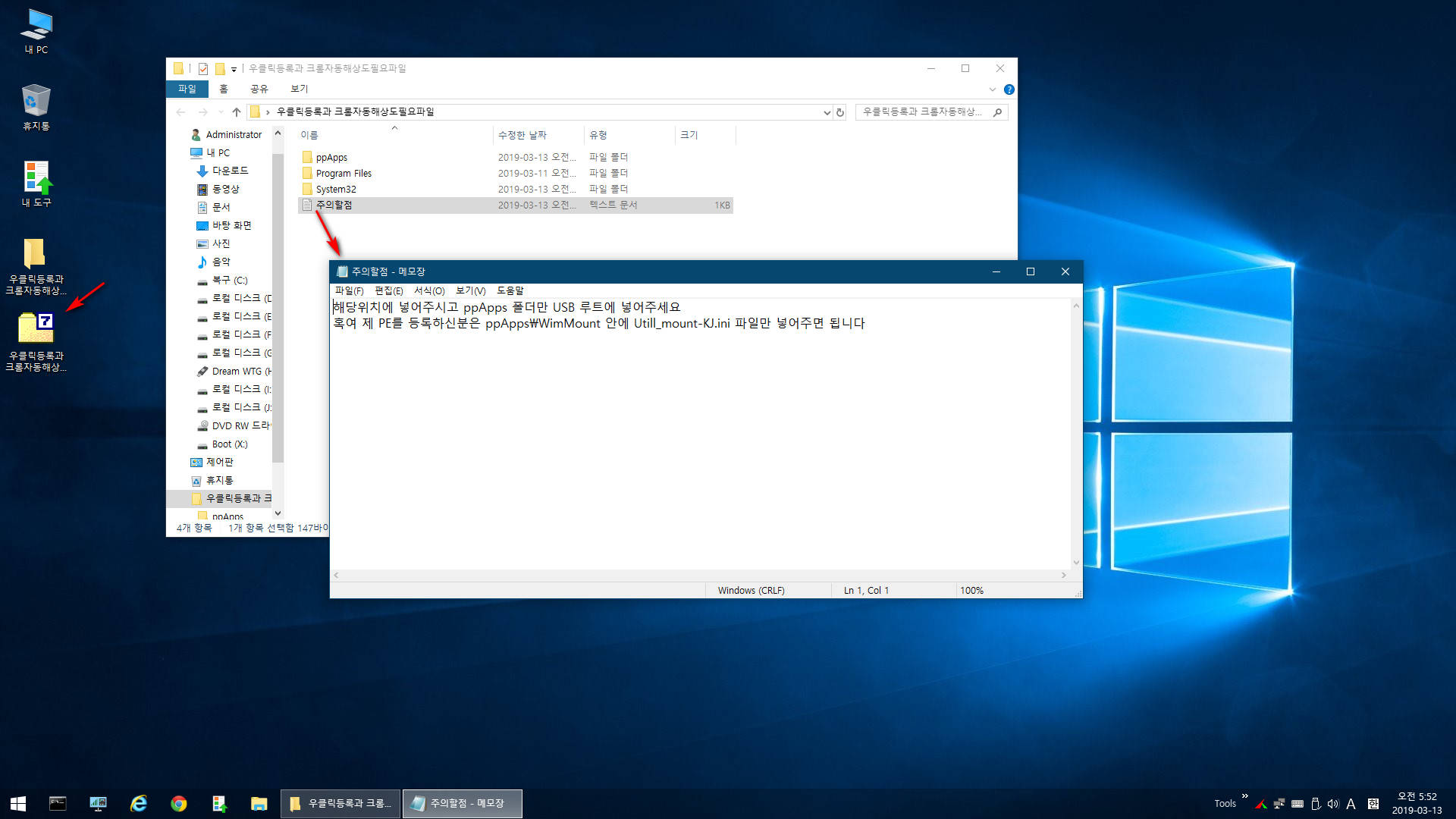Viewport: 1456px width, 819px height.
Task: Open the 파일 tab in Explorer ribbon
Action: (x=187, y=89)
